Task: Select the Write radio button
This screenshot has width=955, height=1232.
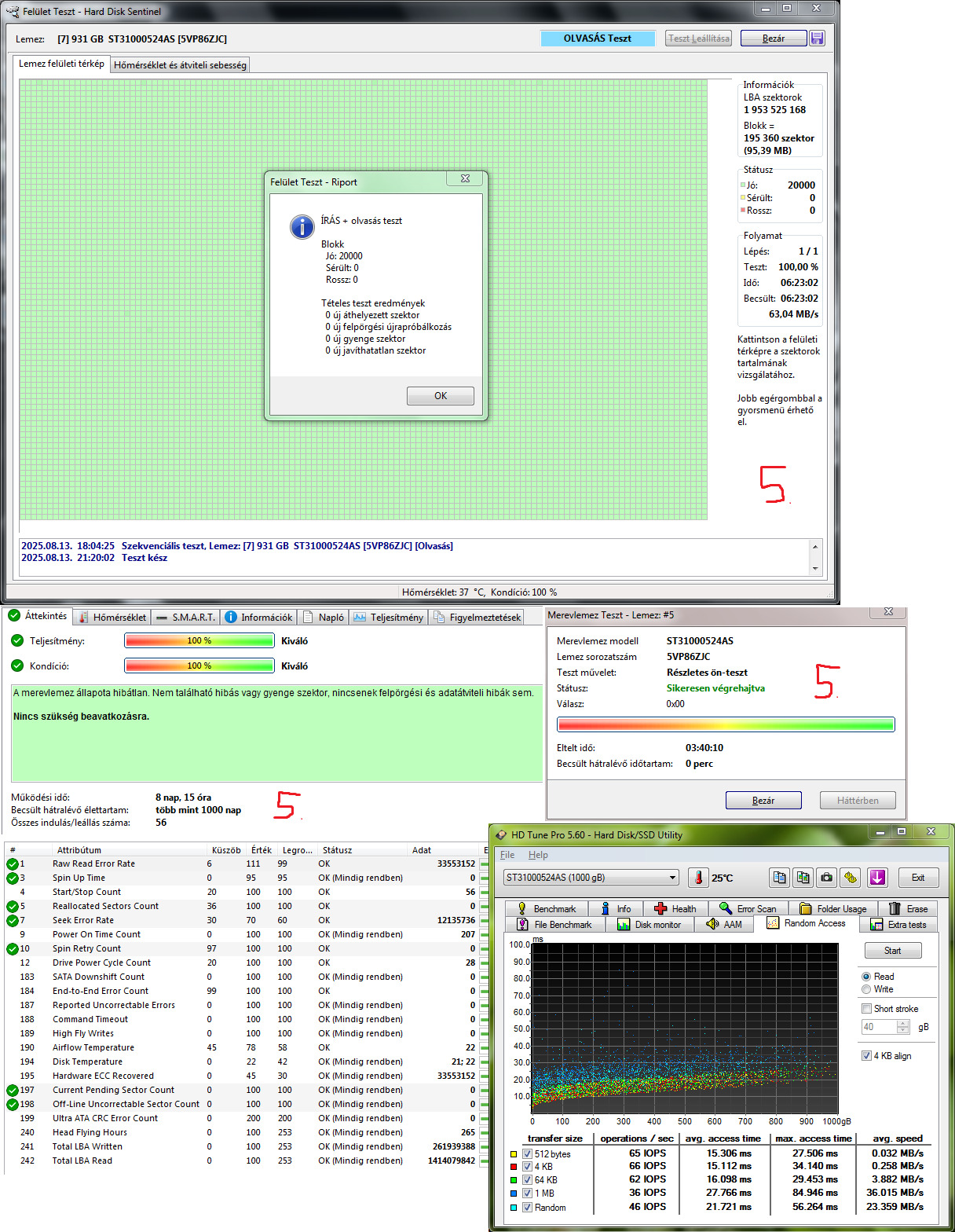Action: click(x=866, y=989)
